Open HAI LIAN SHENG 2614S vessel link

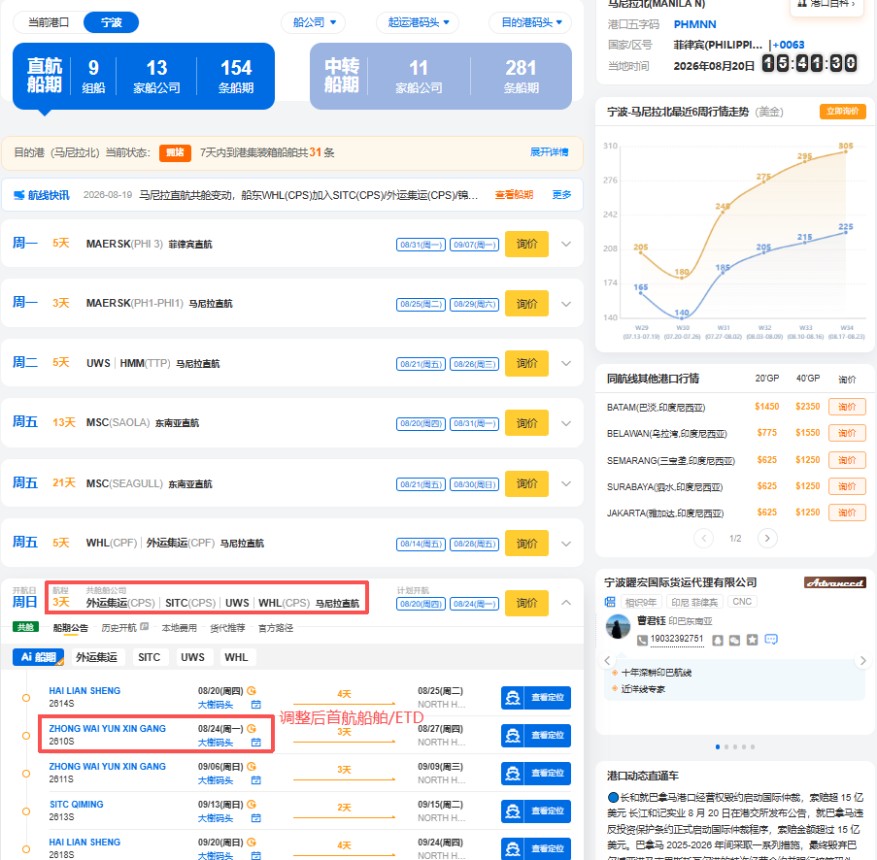84,691
